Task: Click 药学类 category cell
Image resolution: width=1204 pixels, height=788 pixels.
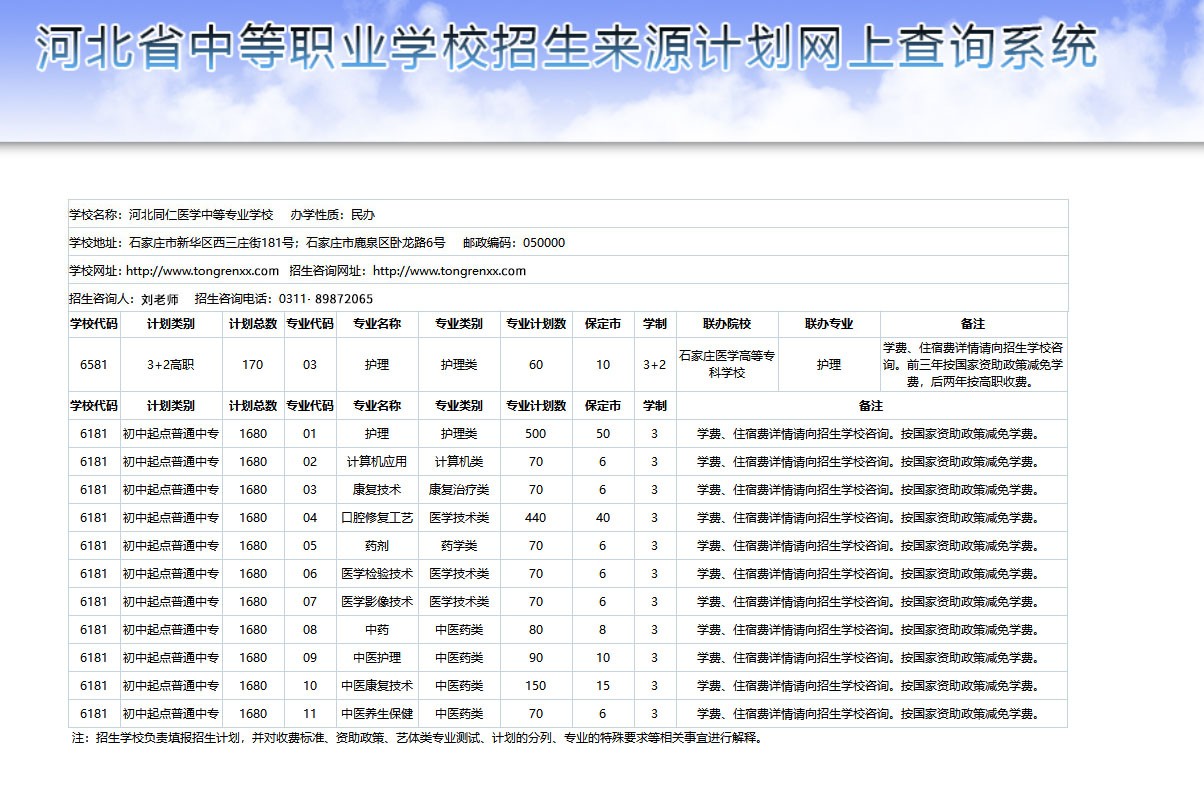Action: (459, 546)
